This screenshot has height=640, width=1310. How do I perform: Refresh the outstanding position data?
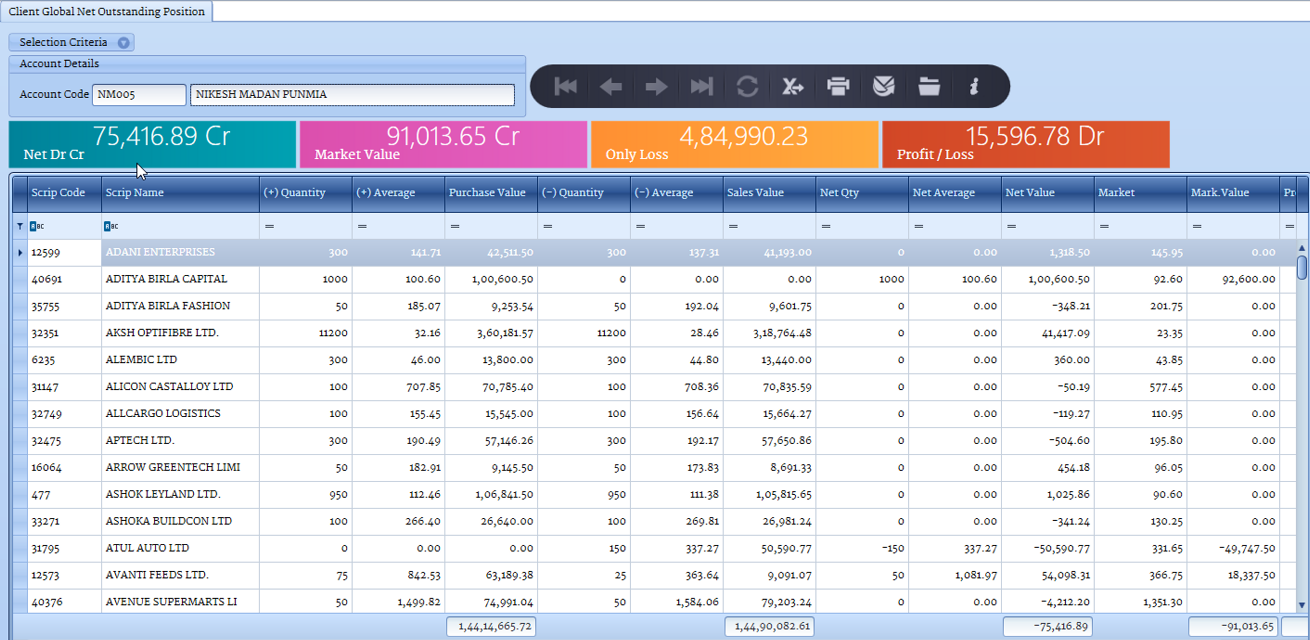click(x=747, y=87)
